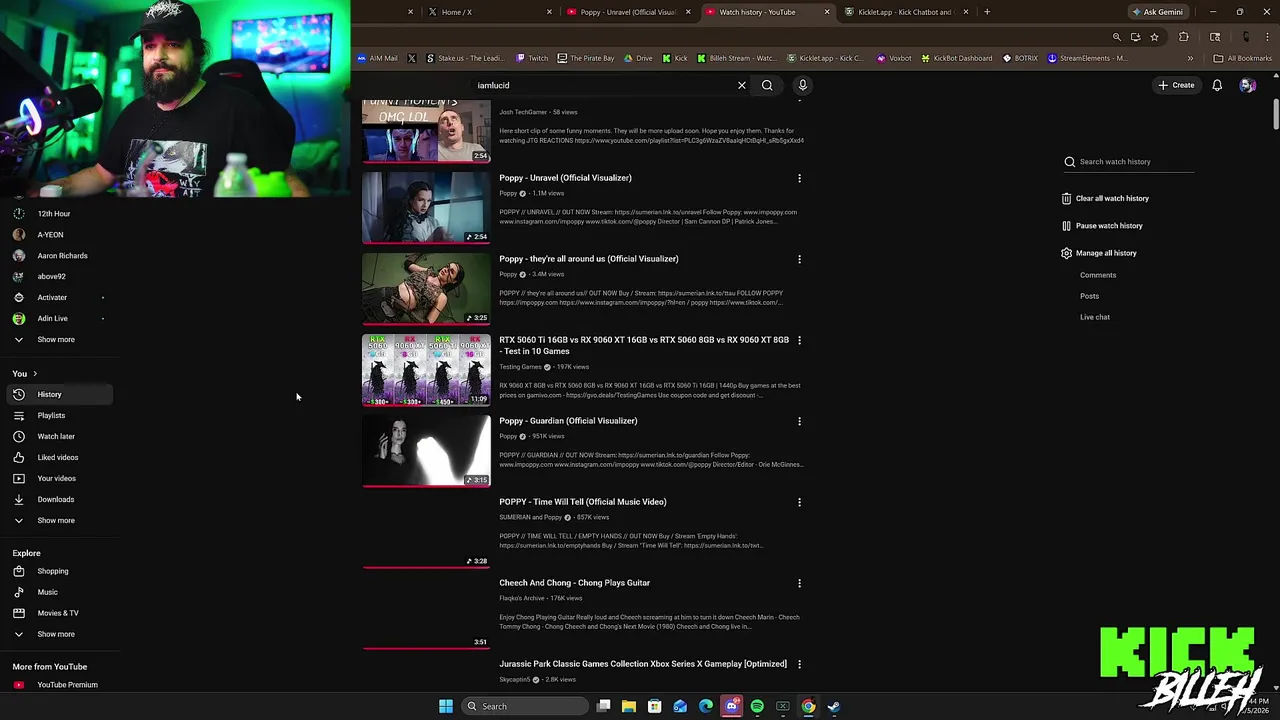Open Aaron Richards subscription channel
Screen dimensions: 1280x720
point(58,255)
